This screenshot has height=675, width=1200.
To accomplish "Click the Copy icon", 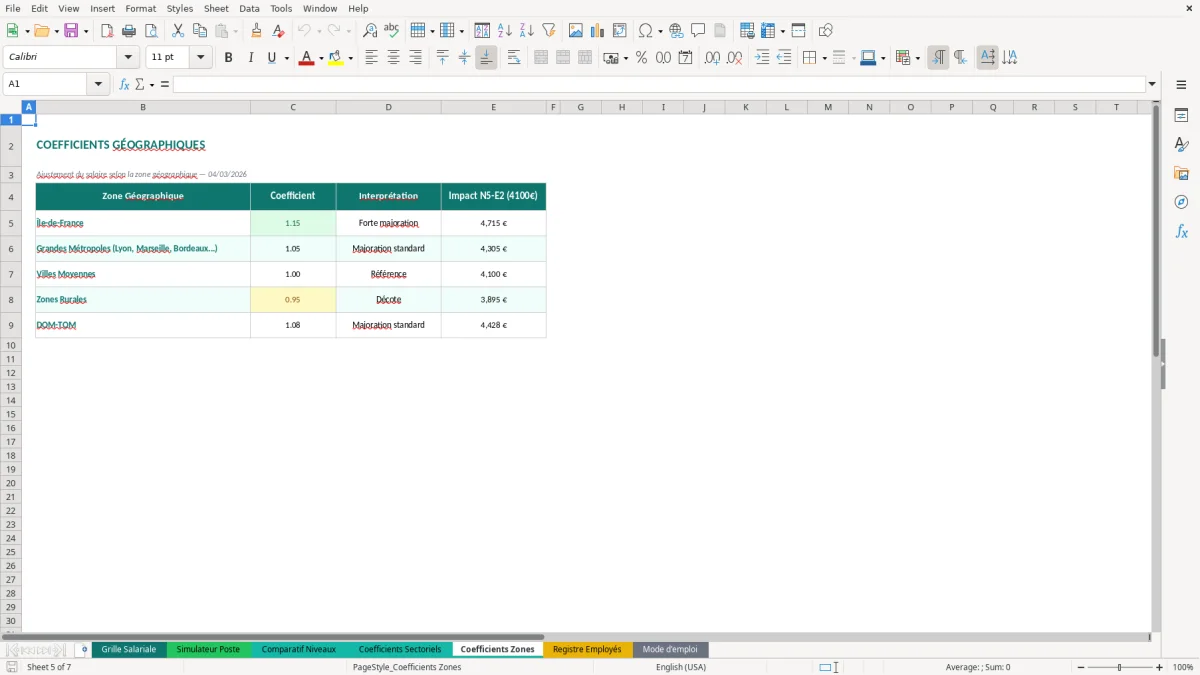I will click(200, 31).
